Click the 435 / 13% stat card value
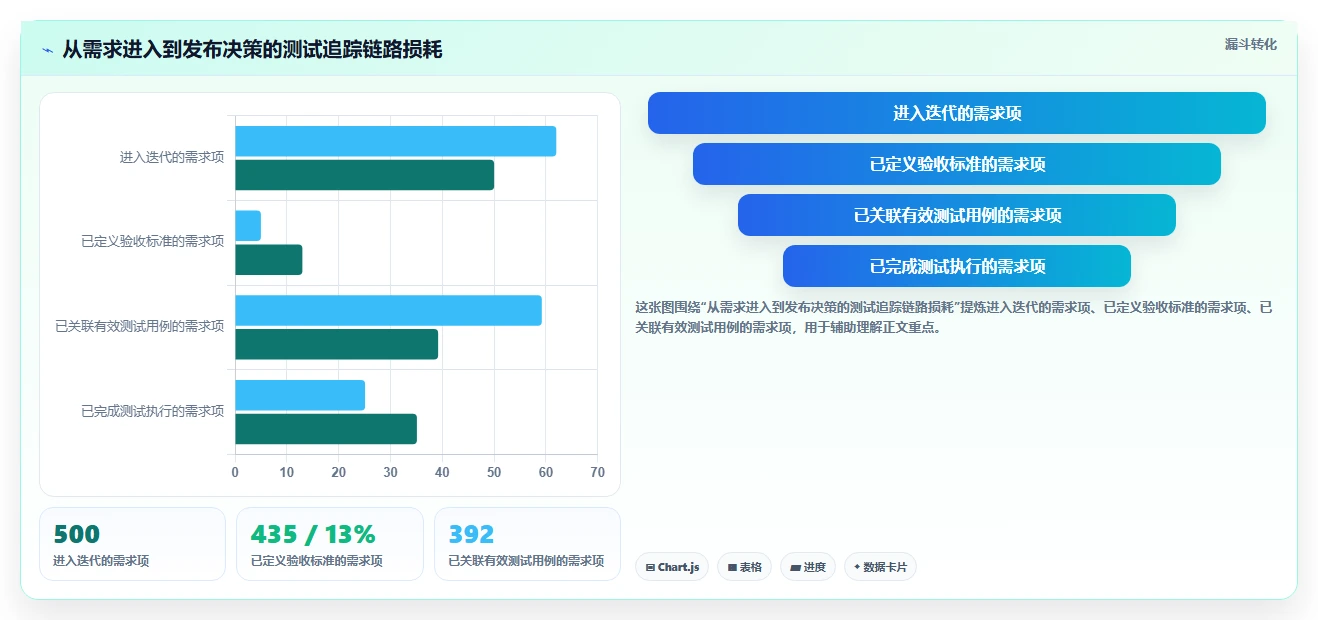The height and width of the screenshot is (620, 1318). click(x=313, y=535)
